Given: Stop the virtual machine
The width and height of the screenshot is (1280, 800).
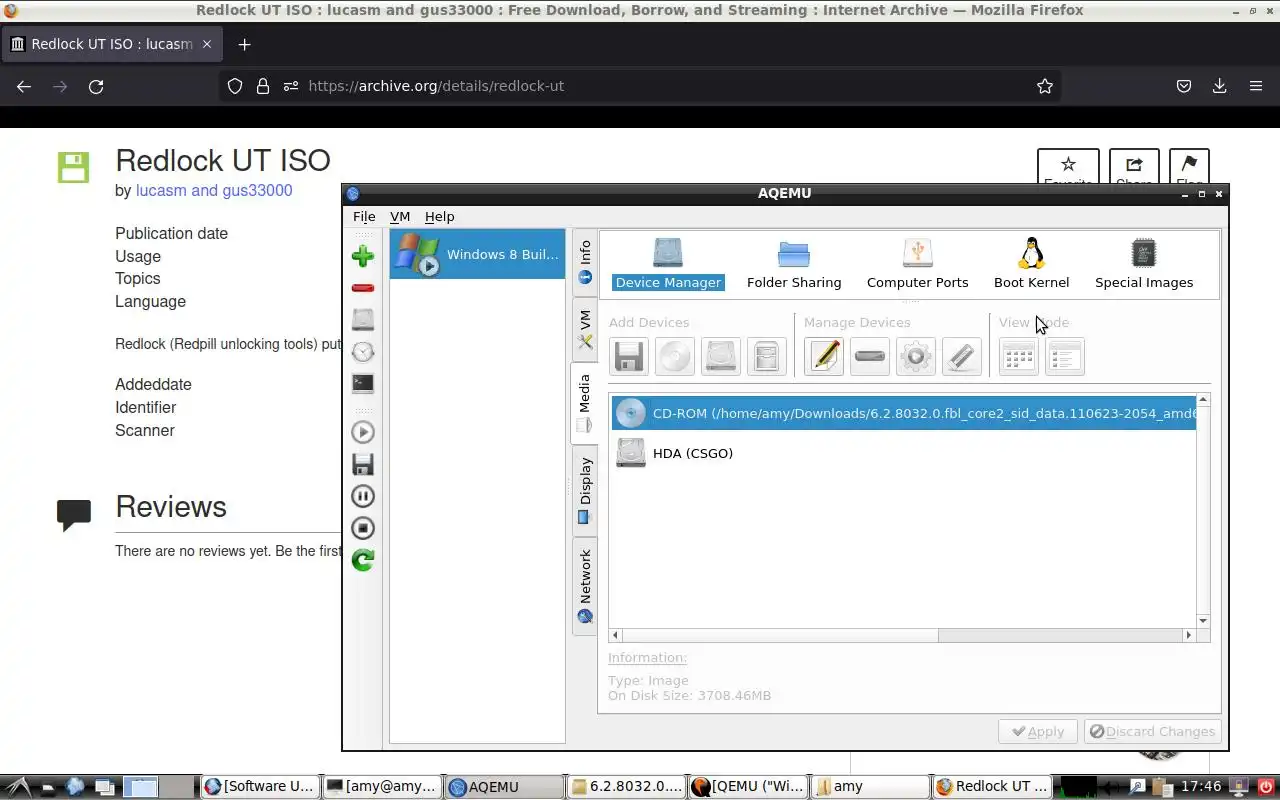Looking at the screenshot, I should [x=363, y=528].
